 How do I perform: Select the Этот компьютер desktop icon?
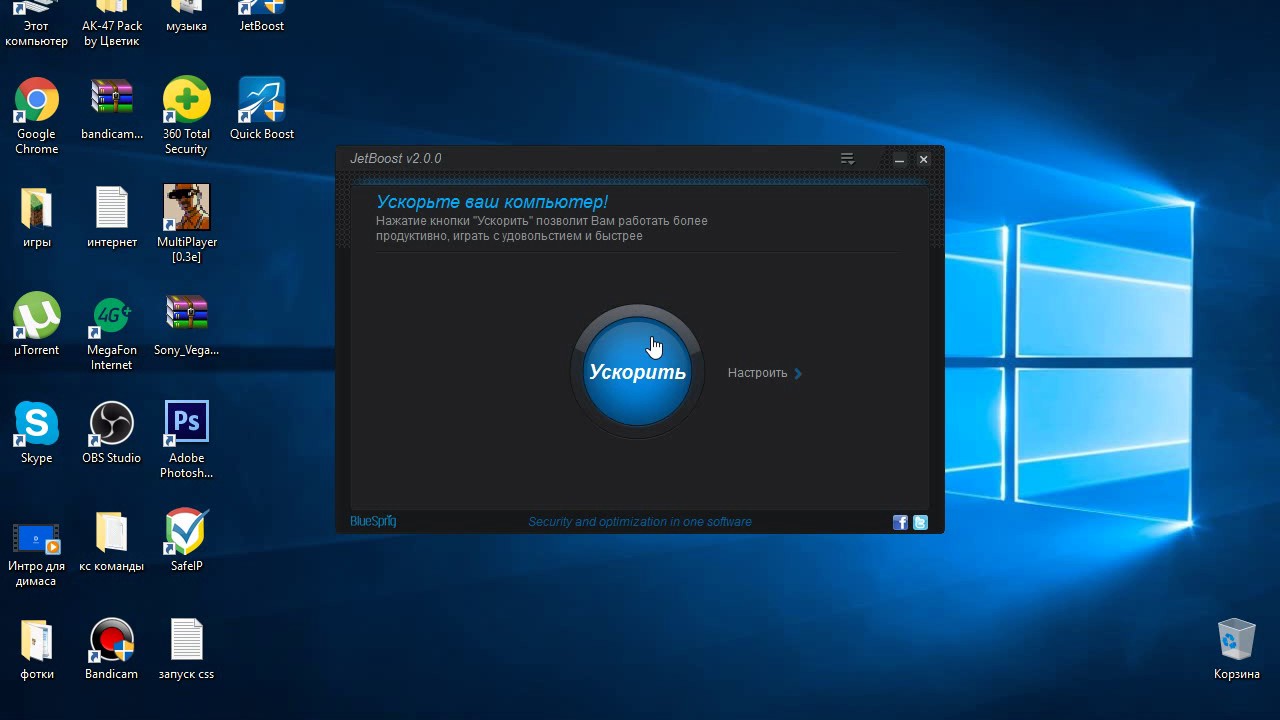(x=37, y=24)
